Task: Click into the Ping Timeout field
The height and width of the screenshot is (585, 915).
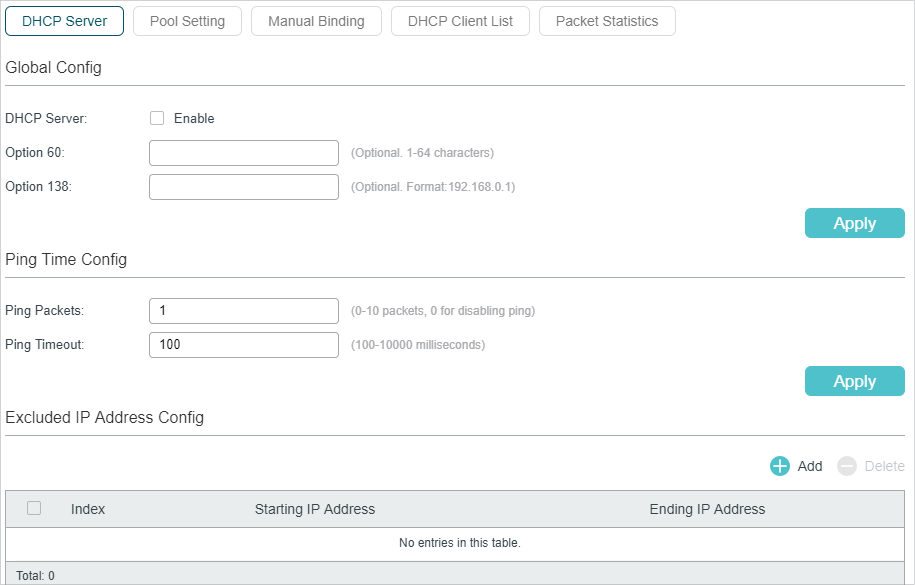Action: click(244, 344)
